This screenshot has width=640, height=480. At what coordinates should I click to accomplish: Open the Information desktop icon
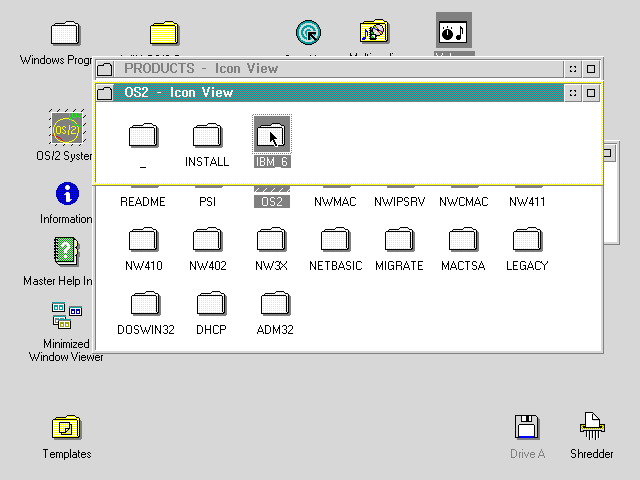pos(67,193)
